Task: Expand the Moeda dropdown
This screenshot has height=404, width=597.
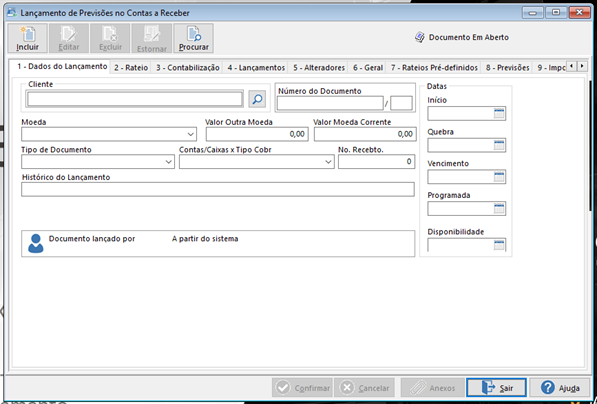Action: [191, 134]
